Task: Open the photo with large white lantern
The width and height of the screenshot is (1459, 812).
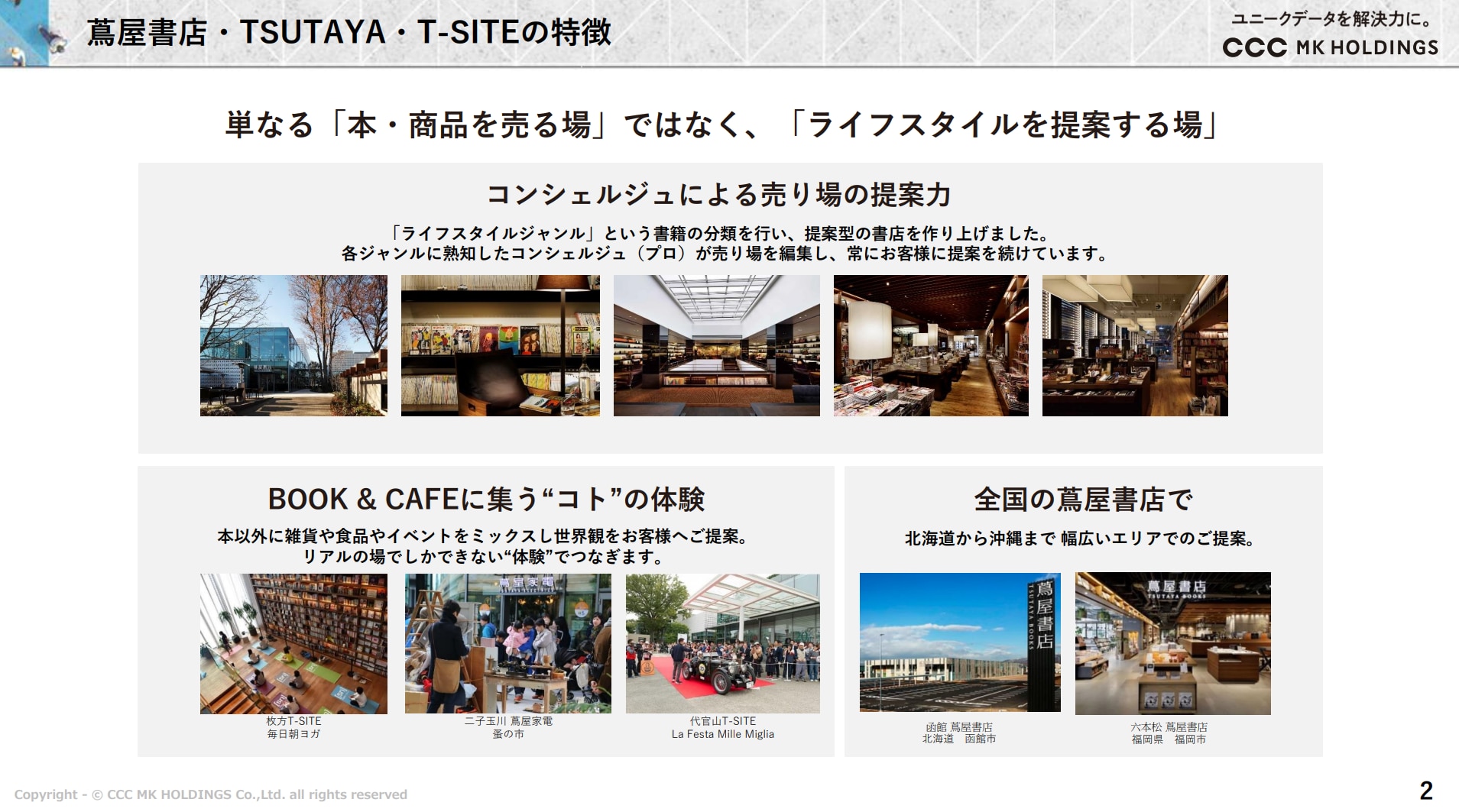Action: tap(931, 345)
